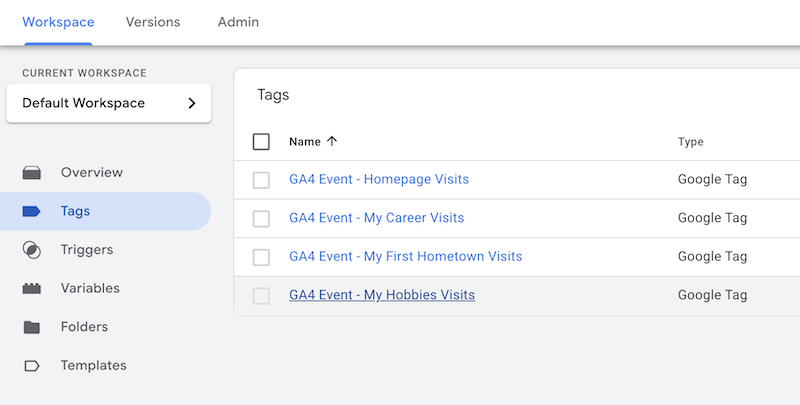Click the Variables brick icon
The image size is (800, 405).
32,289
